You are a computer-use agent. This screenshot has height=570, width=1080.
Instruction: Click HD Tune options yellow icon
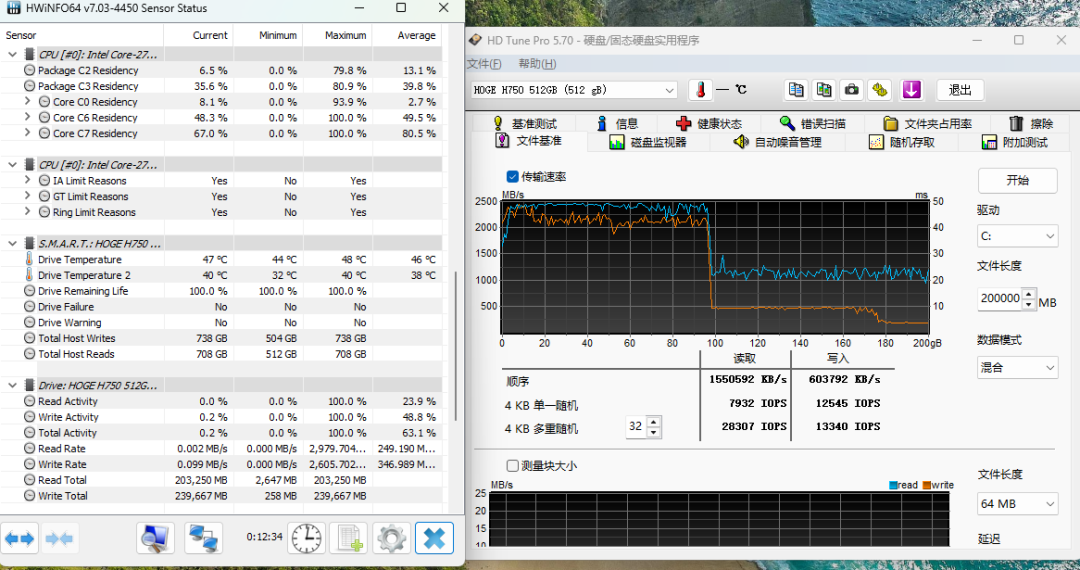point(880,90)
